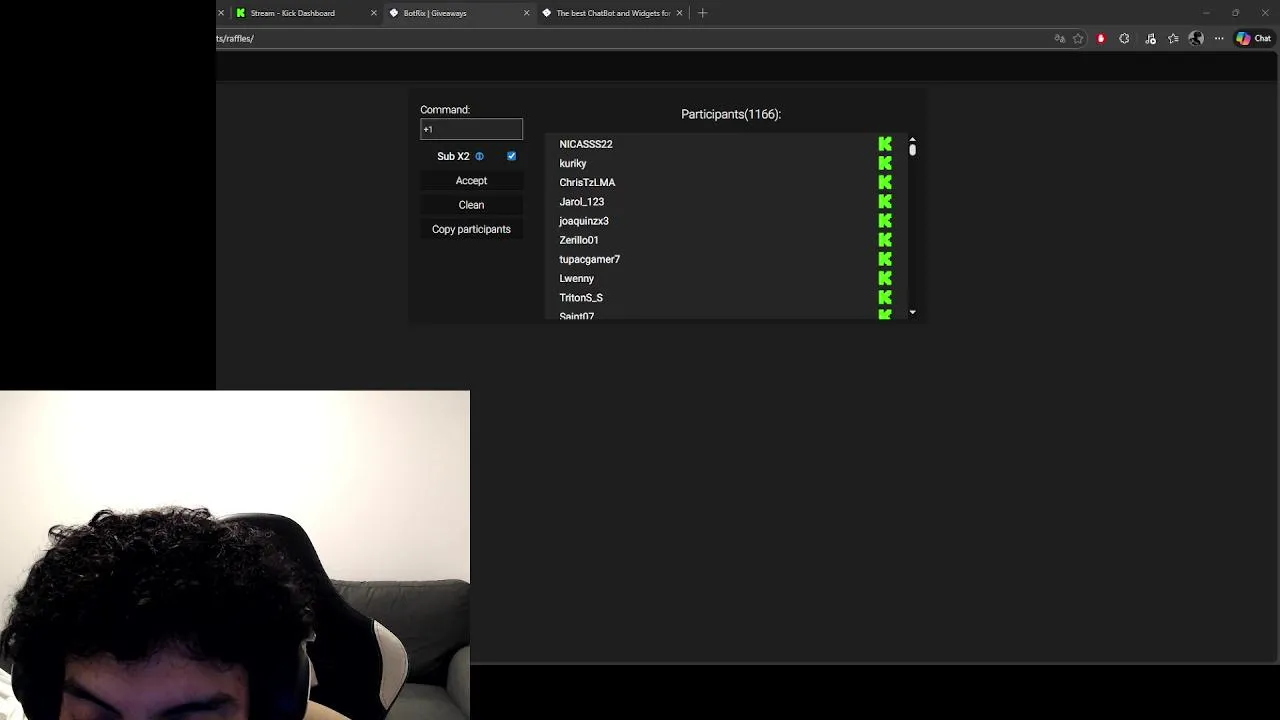This screenshot has width=1280, height=720.
Task: Select participant Lwenny
Action: (x=576, y=278)
